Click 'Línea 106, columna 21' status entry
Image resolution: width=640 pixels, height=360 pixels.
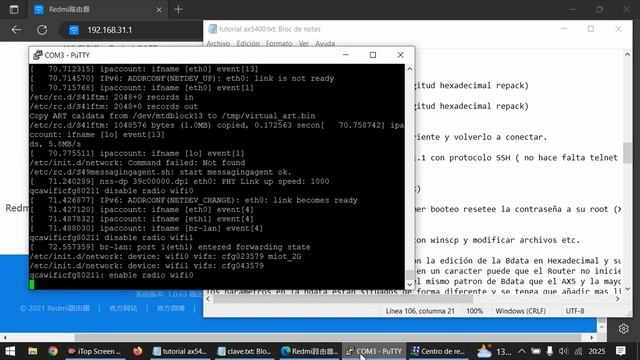point(420,311)
